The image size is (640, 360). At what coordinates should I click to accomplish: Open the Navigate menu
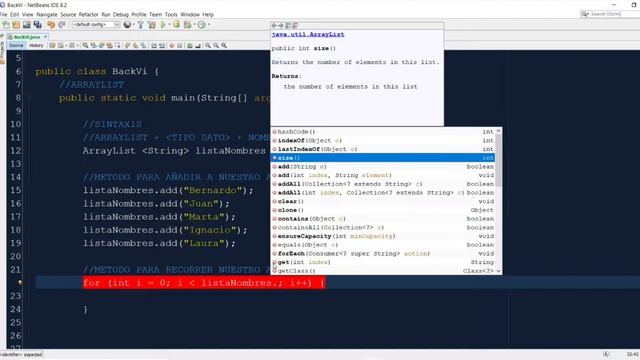tap(47, 14)
